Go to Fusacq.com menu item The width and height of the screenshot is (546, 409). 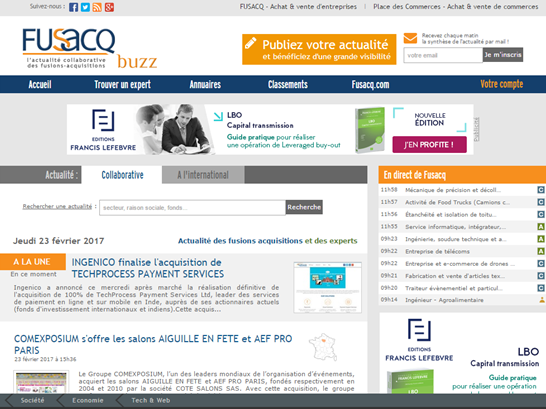(370, 84)
